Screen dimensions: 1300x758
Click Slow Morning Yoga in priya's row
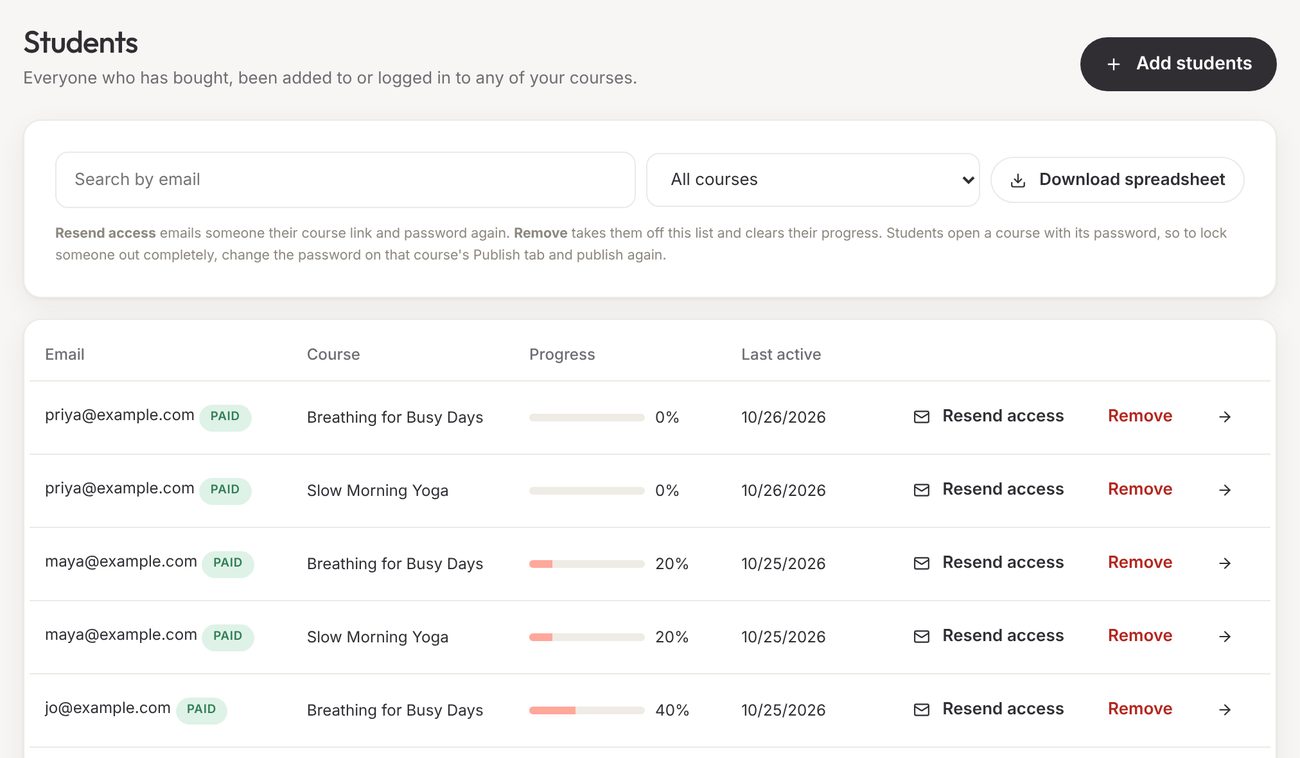(x=378, y=490)
